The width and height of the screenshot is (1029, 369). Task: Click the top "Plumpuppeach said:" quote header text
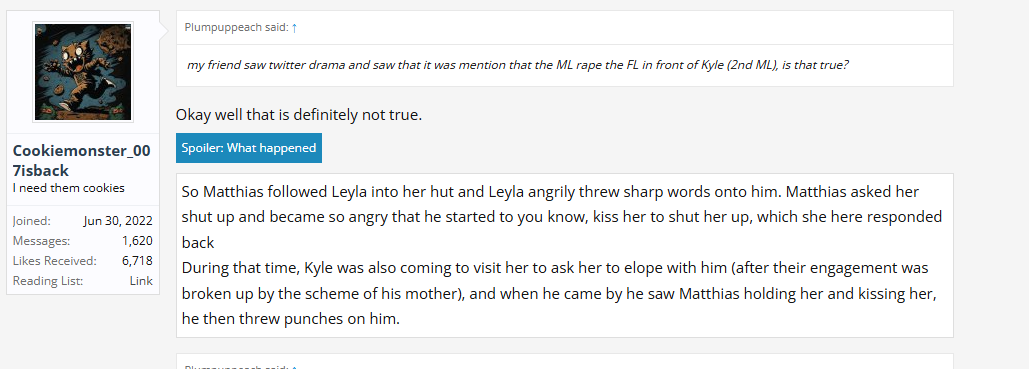tap(236, 28)
